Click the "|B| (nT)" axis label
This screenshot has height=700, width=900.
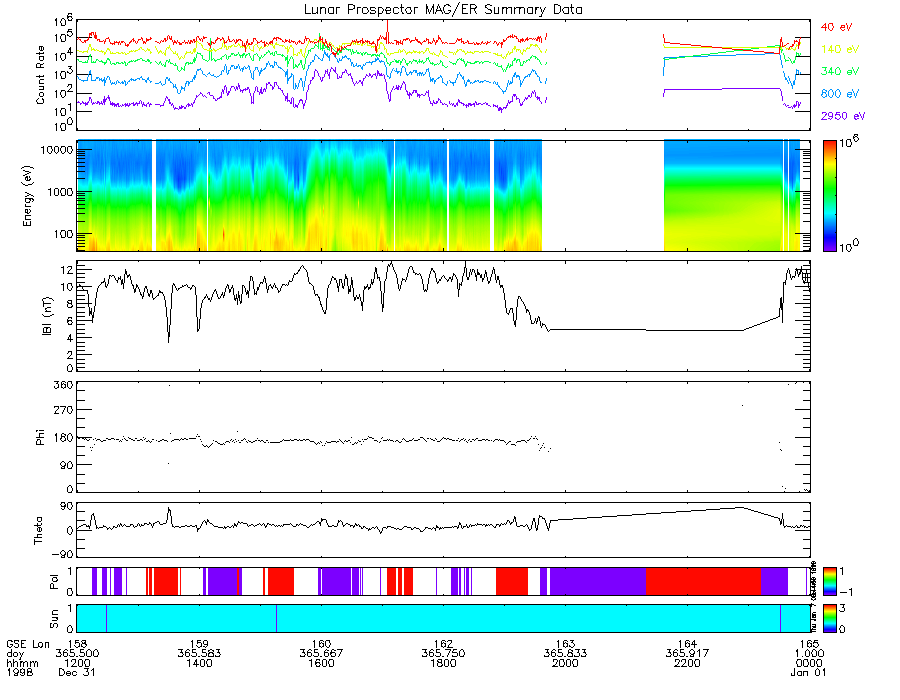[47, 316]
